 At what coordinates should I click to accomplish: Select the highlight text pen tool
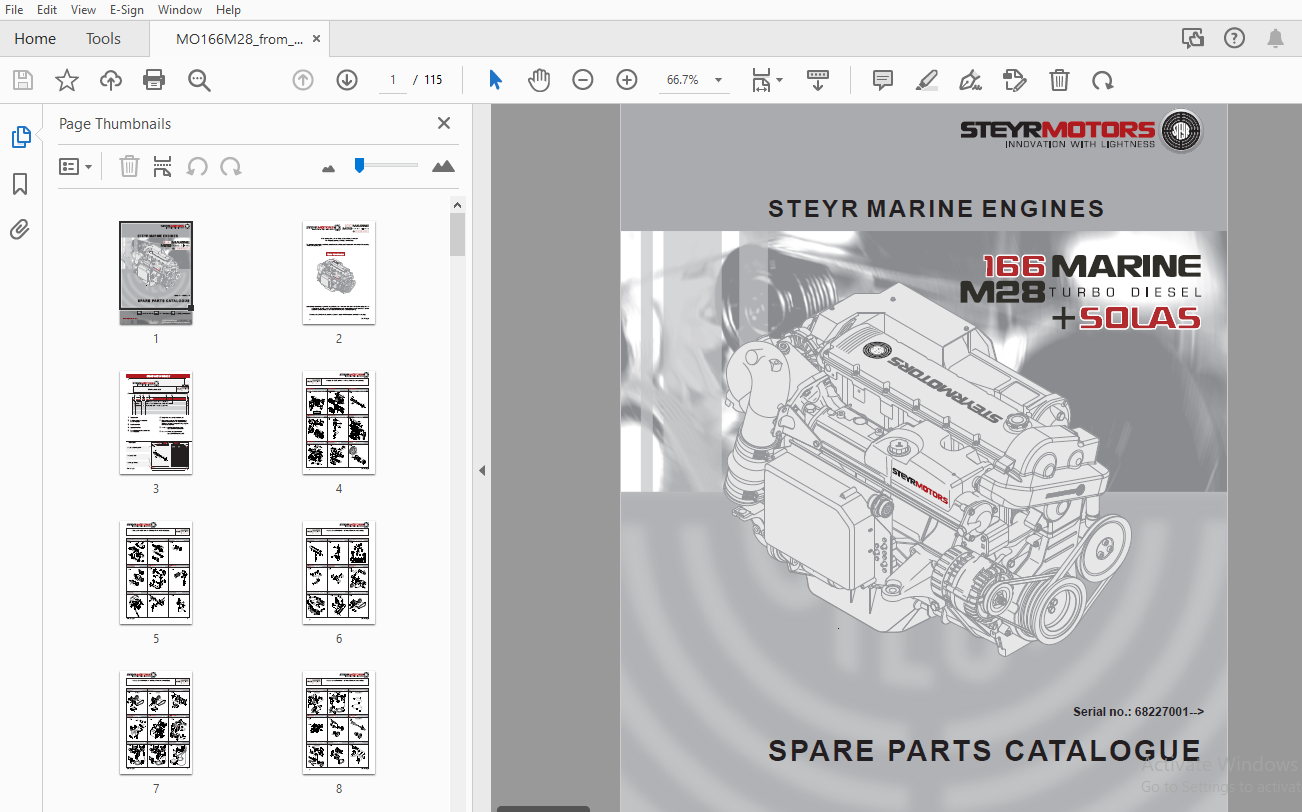[926, 80]
